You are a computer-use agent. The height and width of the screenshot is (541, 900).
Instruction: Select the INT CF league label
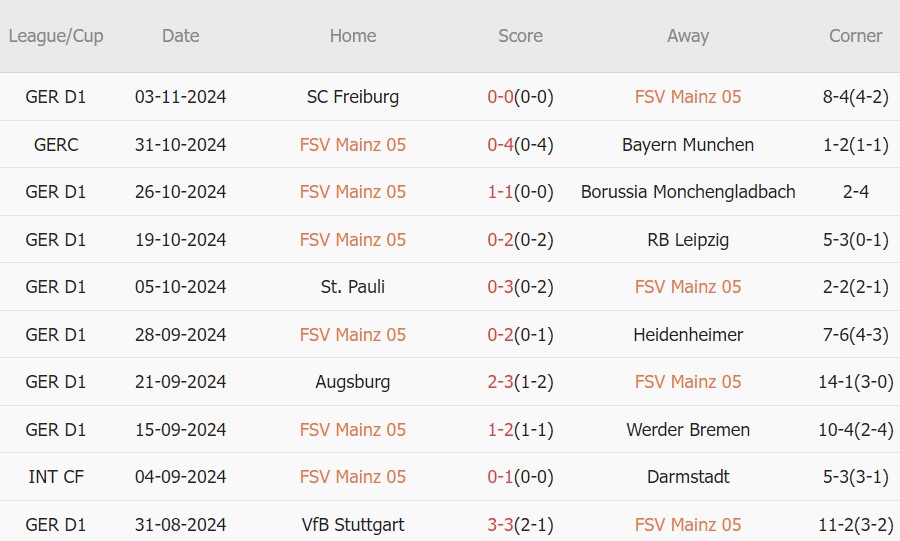click(56, 477)
